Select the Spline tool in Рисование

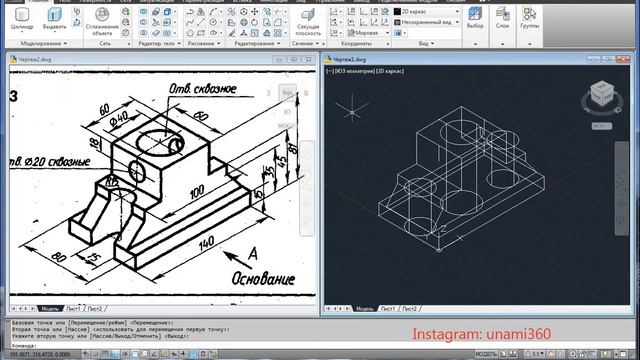[190, 22]
